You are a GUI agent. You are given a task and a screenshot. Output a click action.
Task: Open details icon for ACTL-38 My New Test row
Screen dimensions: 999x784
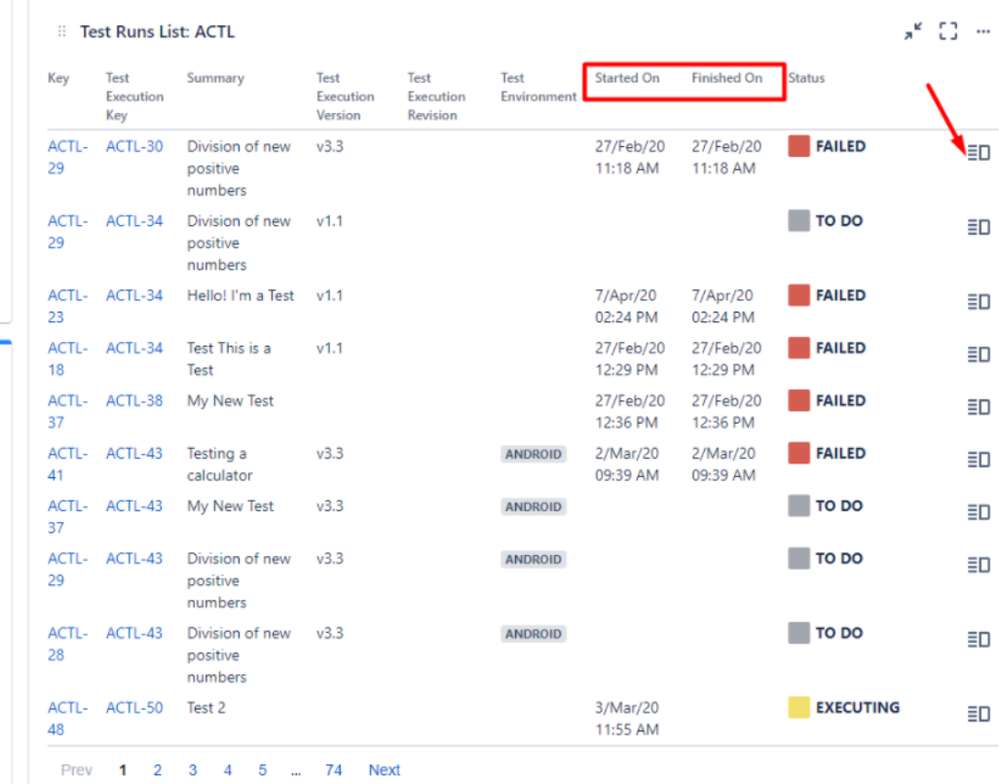click(979, 407)
